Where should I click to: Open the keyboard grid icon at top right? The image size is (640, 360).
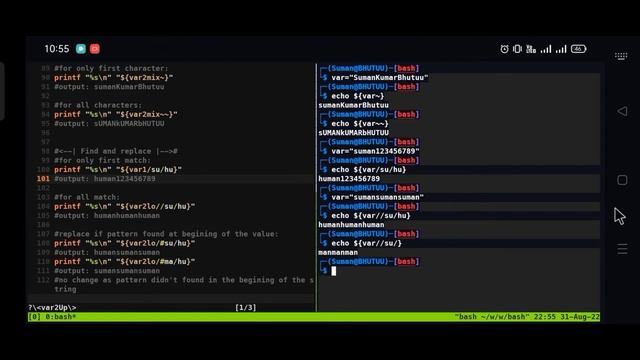621,56
